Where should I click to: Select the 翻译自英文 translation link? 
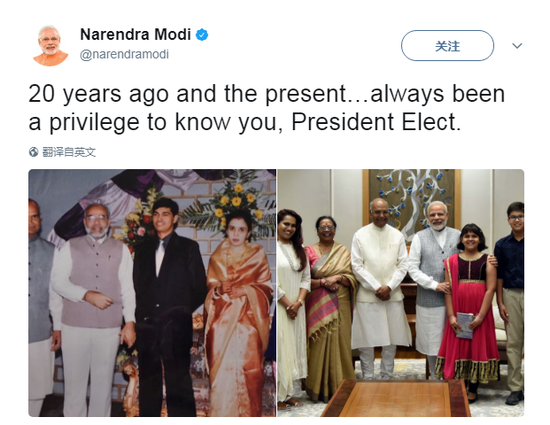(x=69, y=152)
